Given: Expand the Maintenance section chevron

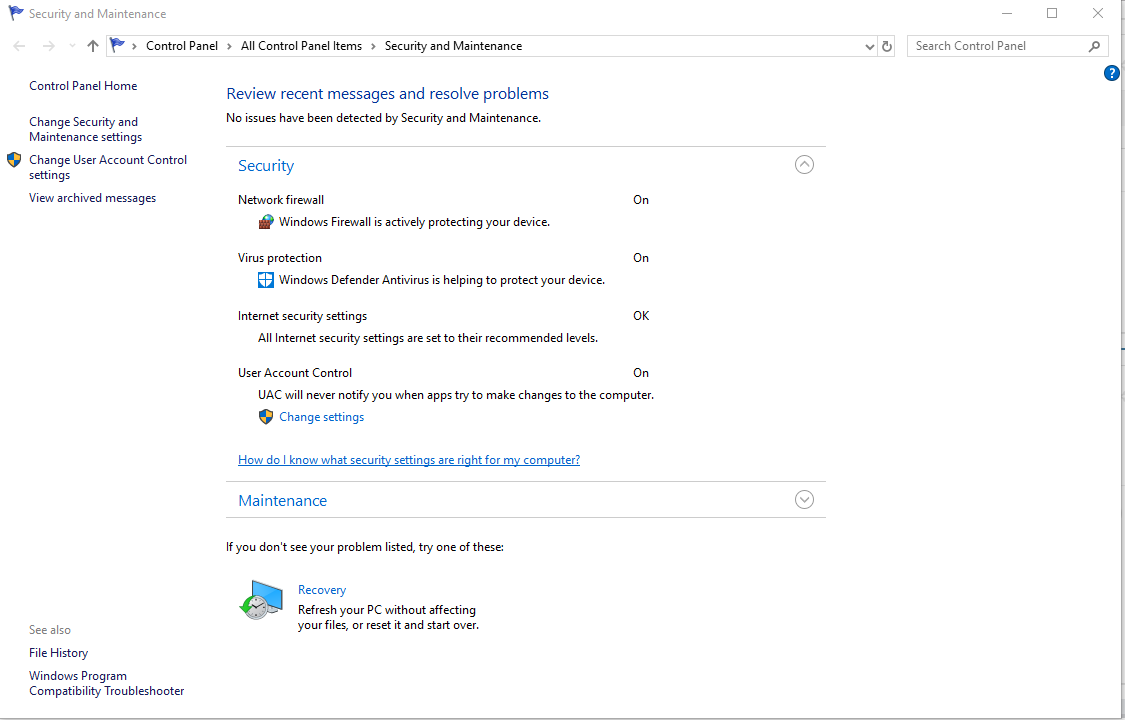Looking at the screenshot, I should 804,500.
